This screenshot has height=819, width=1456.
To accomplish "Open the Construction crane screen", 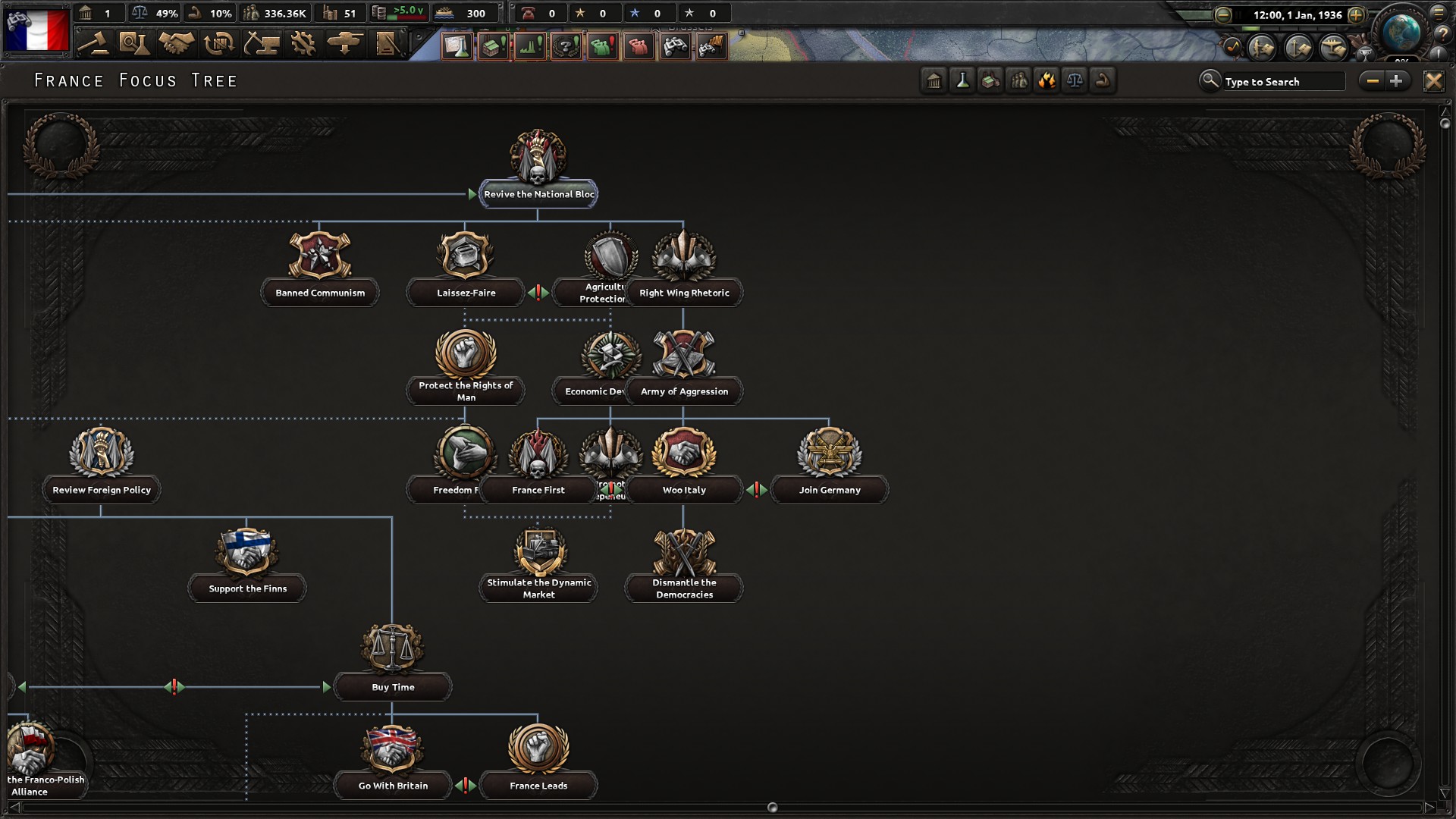I will (x=261, y=44).
